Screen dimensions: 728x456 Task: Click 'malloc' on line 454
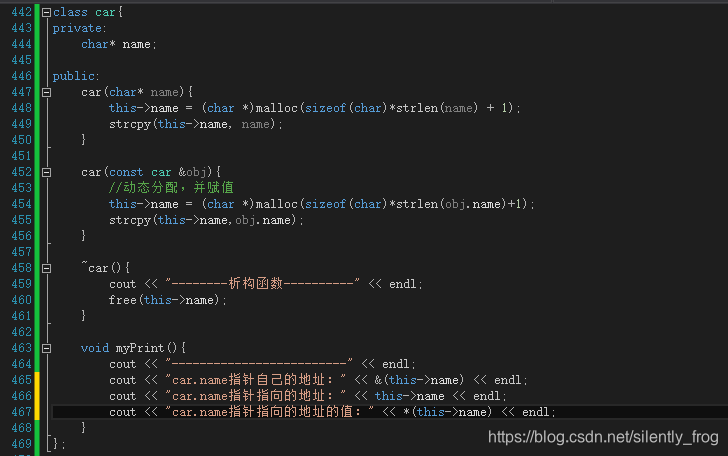(276, 204)
